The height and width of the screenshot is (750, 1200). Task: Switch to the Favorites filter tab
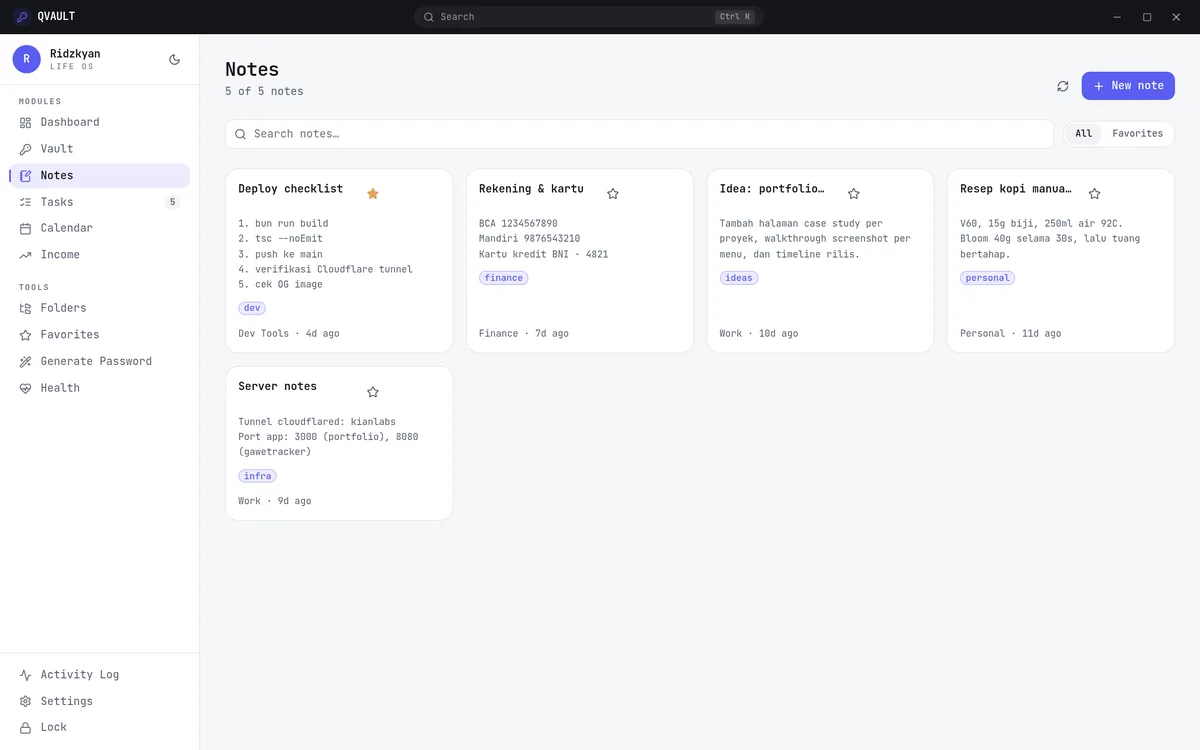[x=1137, y=134]
